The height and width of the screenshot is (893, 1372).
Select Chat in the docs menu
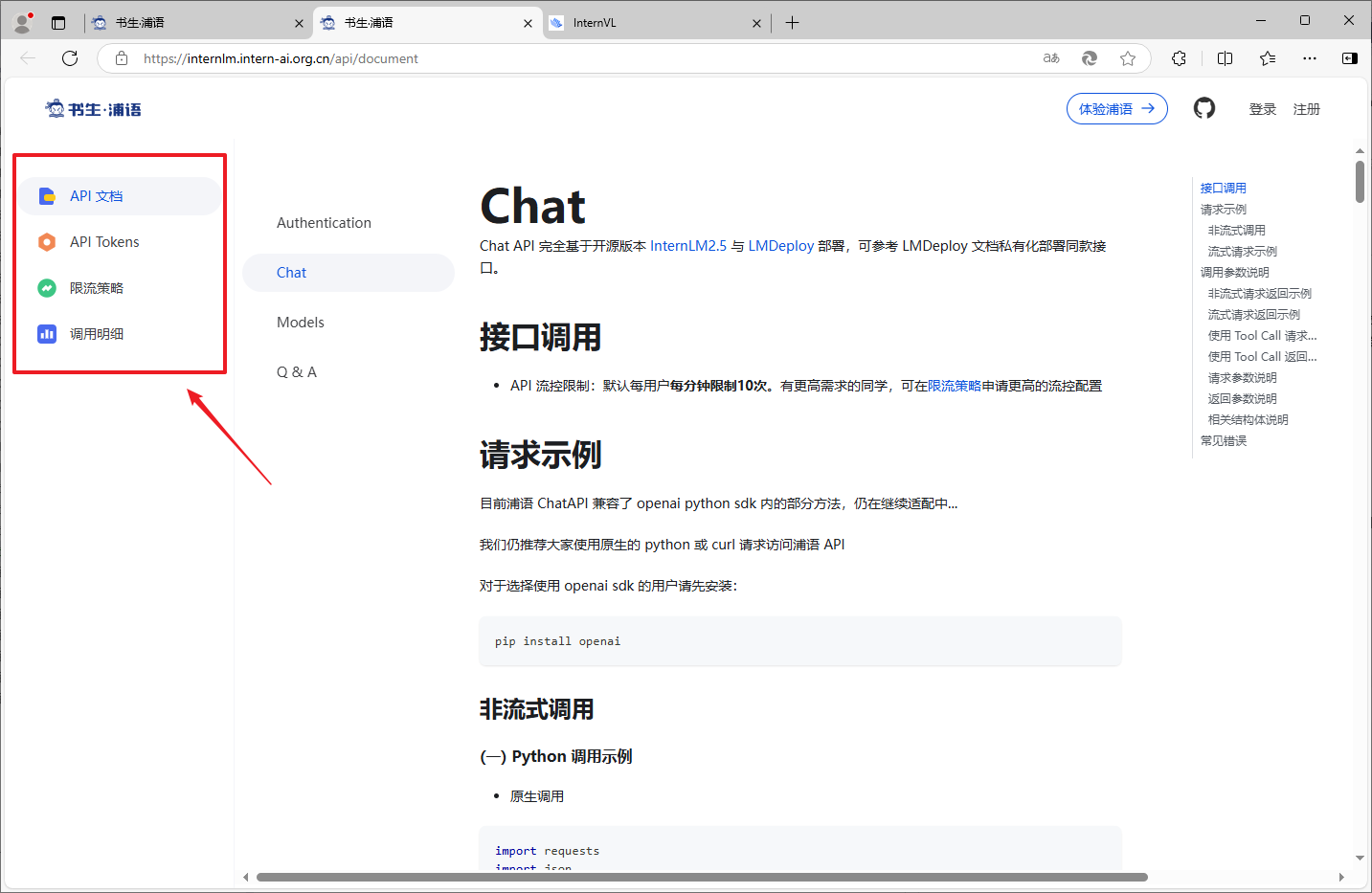tap(349, 273)
